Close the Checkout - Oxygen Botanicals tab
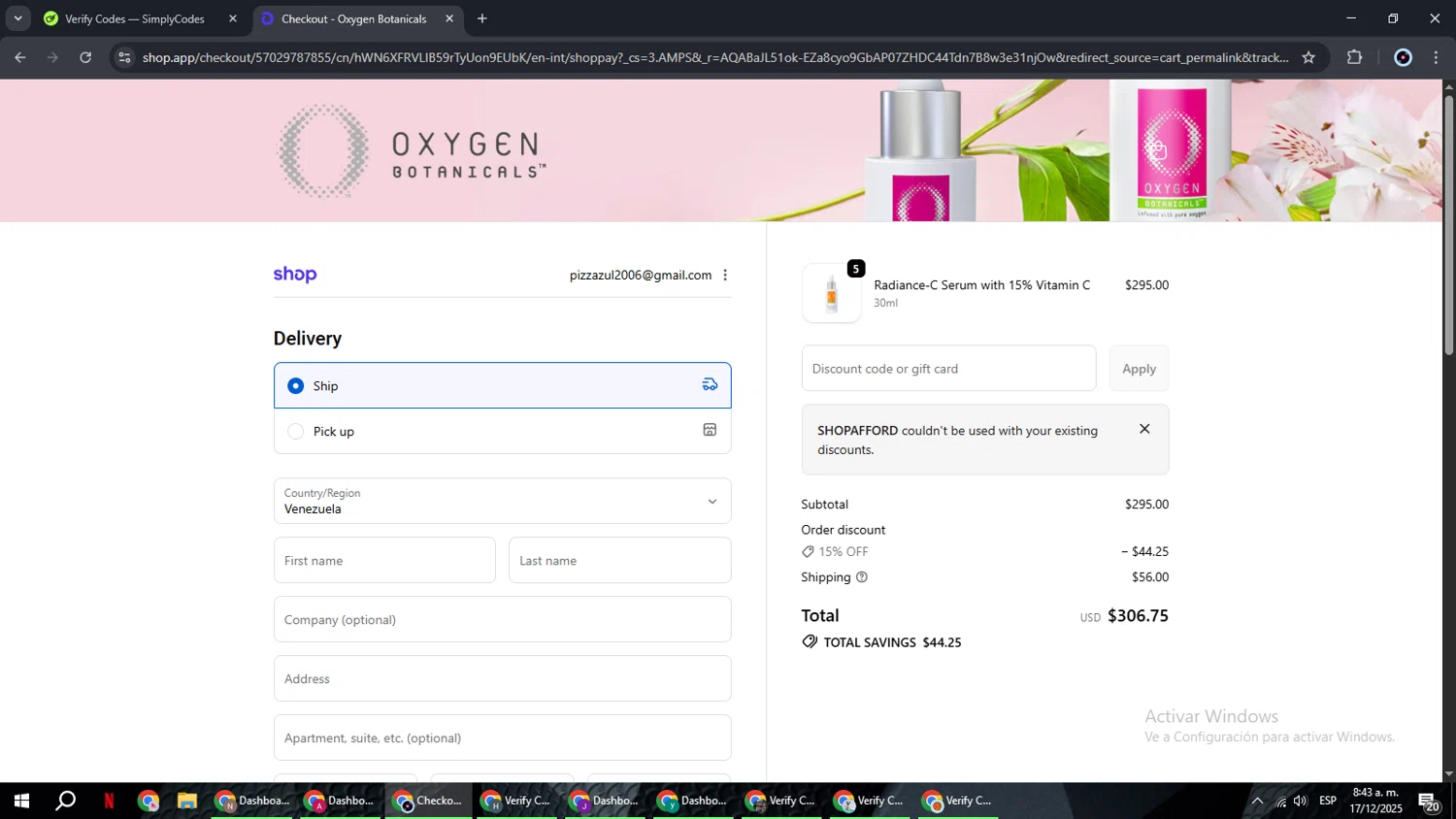1456x819 pixels. tap(449, 18)
